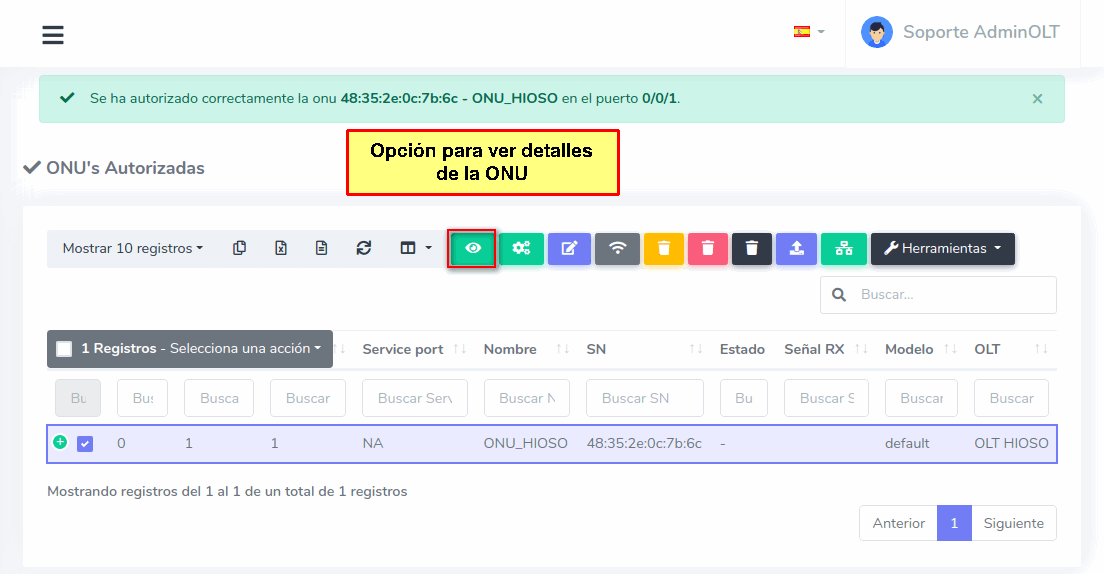This screenshot has height=574, width=1104.
Task: Open ONU configuration with the gears button
Action: pyautogui.click(x=521, y=248)
